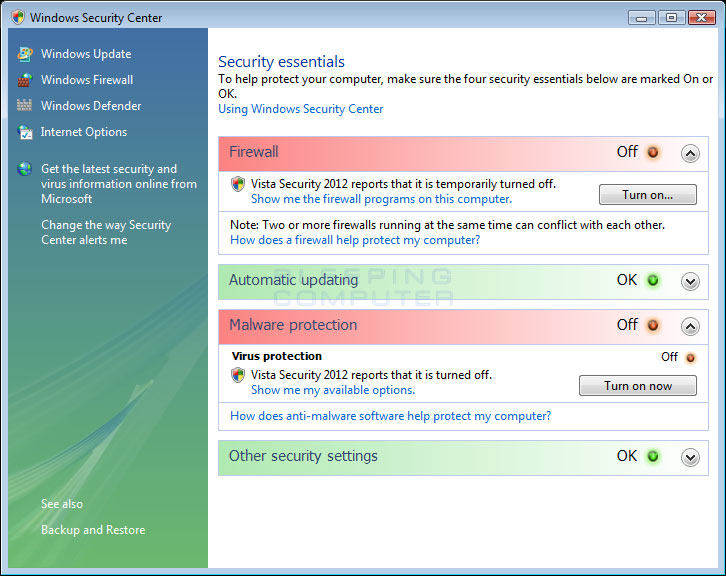This screenshot has height=576, width=726.
Task: Click the shield icon under Virus protection
Action: point(238,375)
